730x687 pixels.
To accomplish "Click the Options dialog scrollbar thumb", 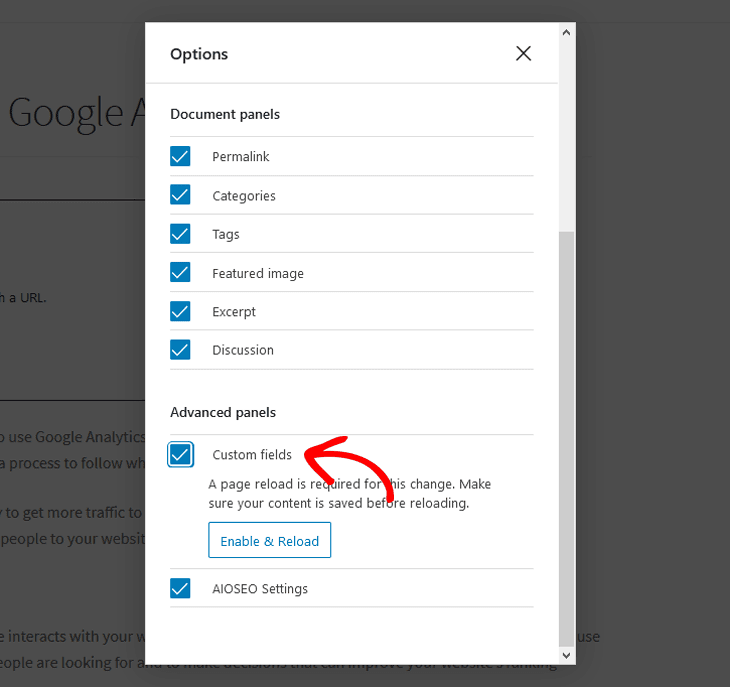I will [x=566, y=439].
